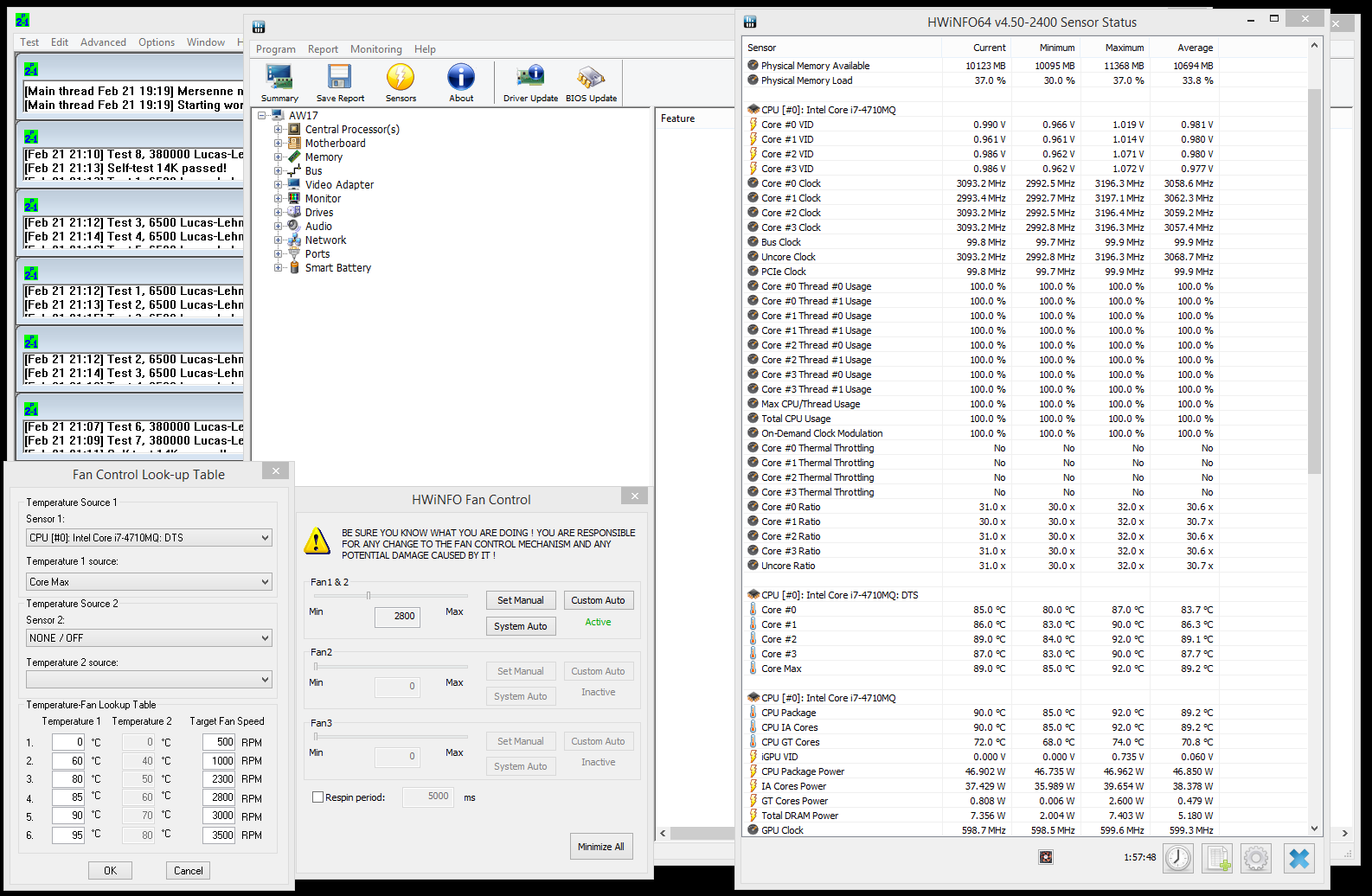The height and width of the screenshot is (896, 1372).
Task: Click the Memory stick icon in tree
Action: (x=294, y=157)
